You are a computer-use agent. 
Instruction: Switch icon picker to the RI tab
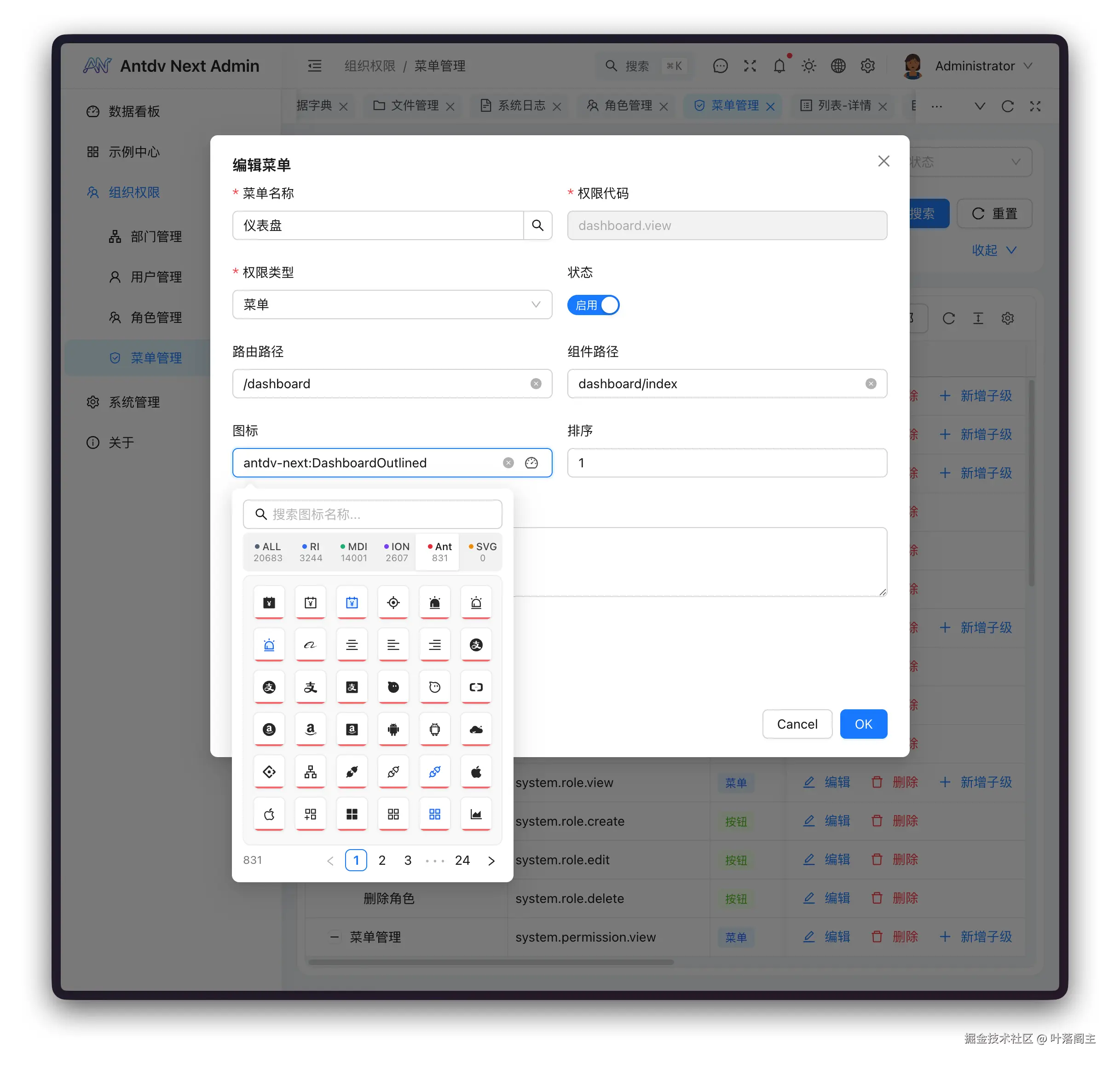click(x=311, y=552)
